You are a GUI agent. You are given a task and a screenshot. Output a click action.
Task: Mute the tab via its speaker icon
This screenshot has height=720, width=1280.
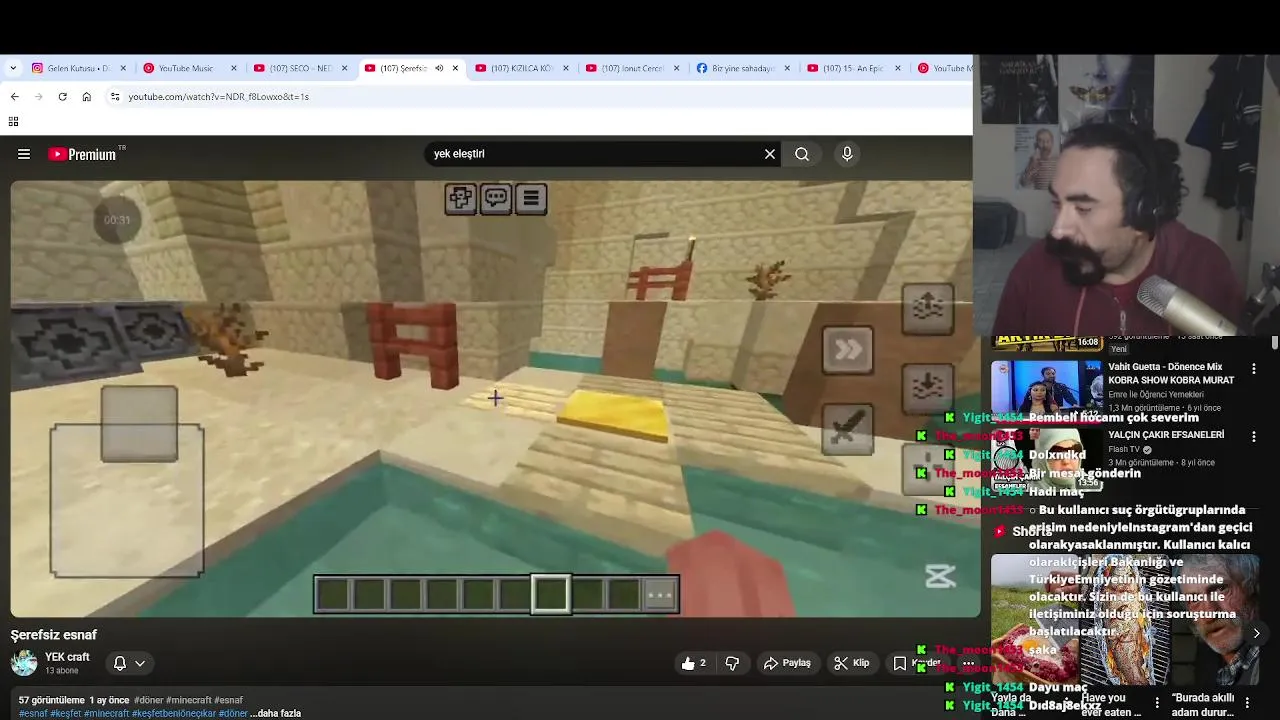coord(438,68)
